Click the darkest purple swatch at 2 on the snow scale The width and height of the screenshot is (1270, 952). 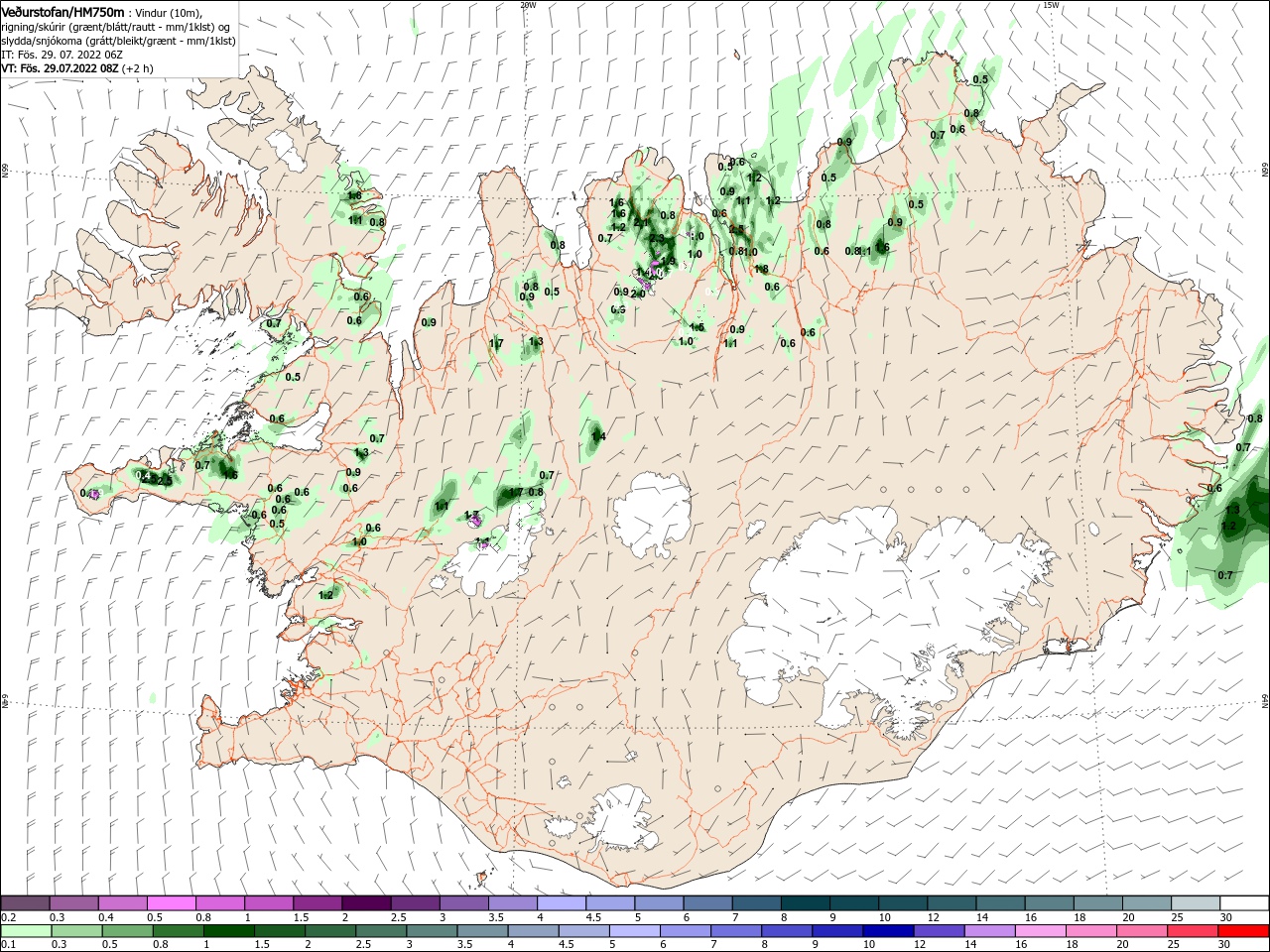[x=366, y=903]
